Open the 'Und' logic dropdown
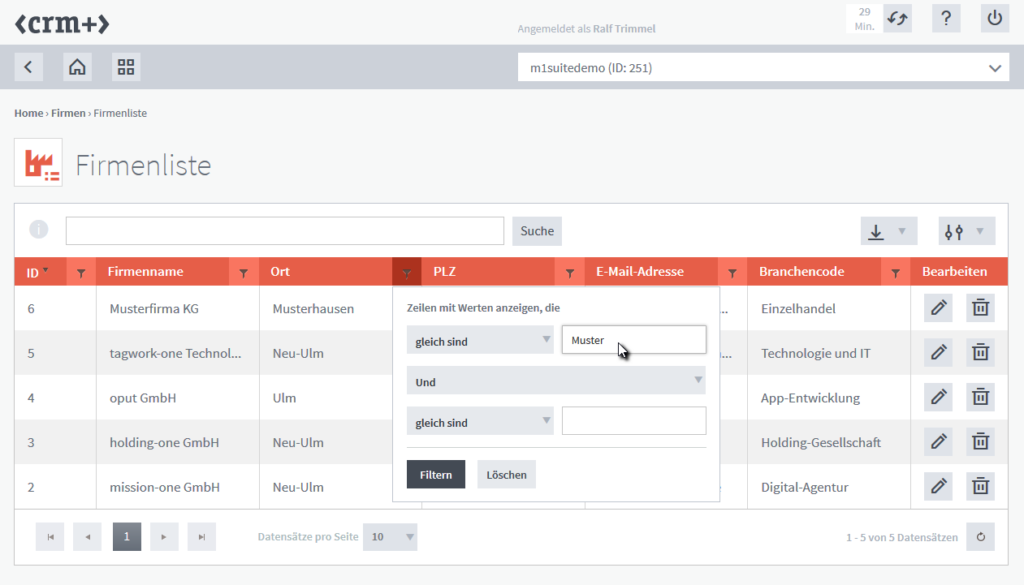The width and height of the screenshot is (1024, 585). (x=555, y=381)
